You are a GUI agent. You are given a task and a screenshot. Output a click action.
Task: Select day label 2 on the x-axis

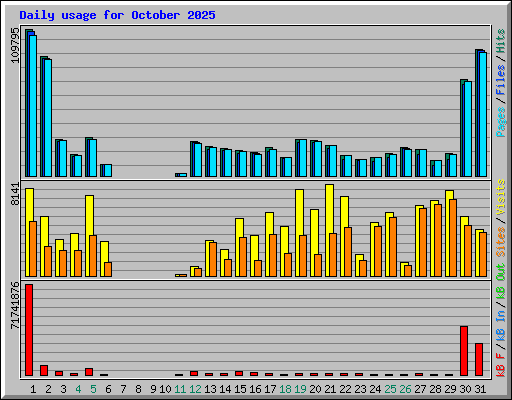[x=48, y=389]
